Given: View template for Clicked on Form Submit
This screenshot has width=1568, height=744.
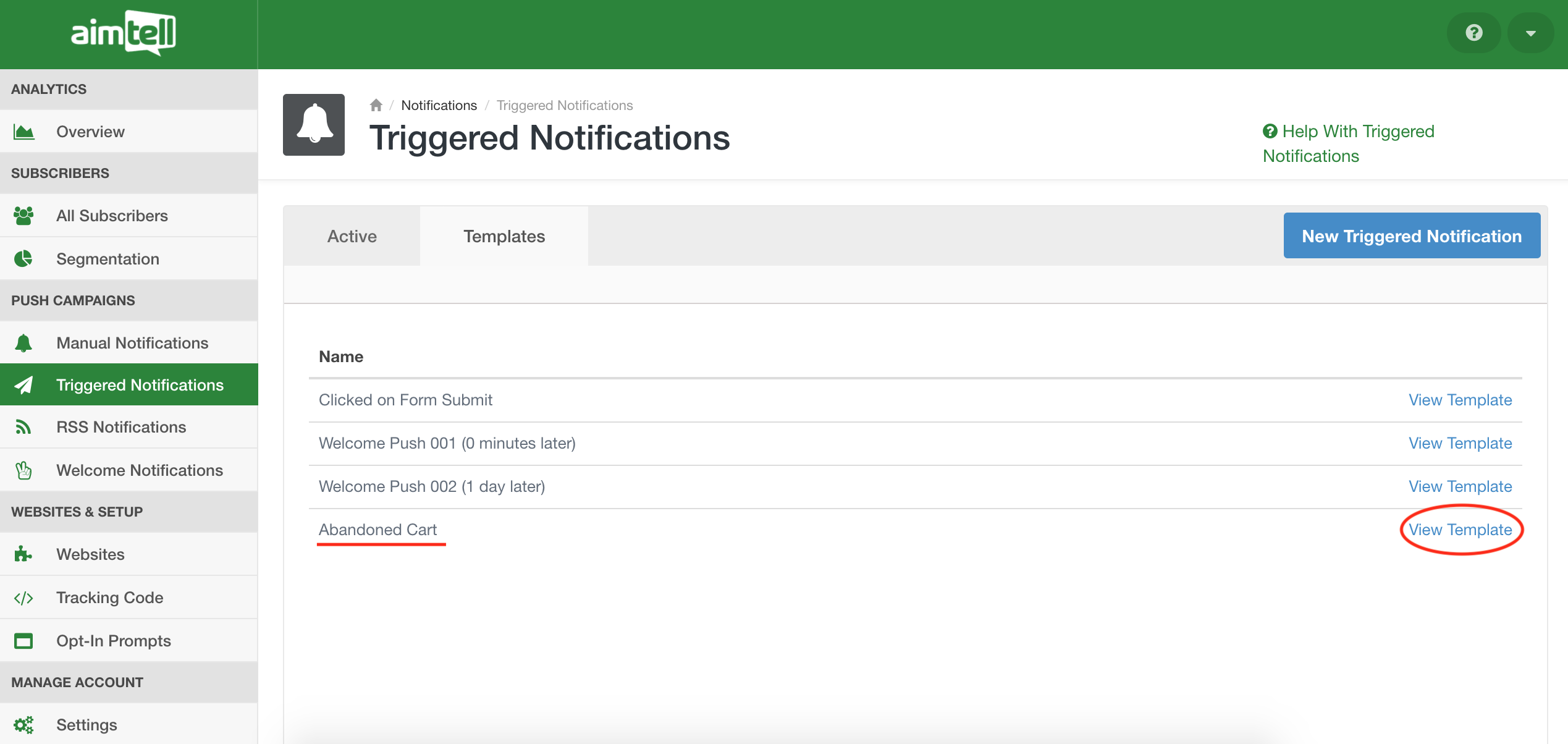Looking at the screenshot, I should (1460, 400).
